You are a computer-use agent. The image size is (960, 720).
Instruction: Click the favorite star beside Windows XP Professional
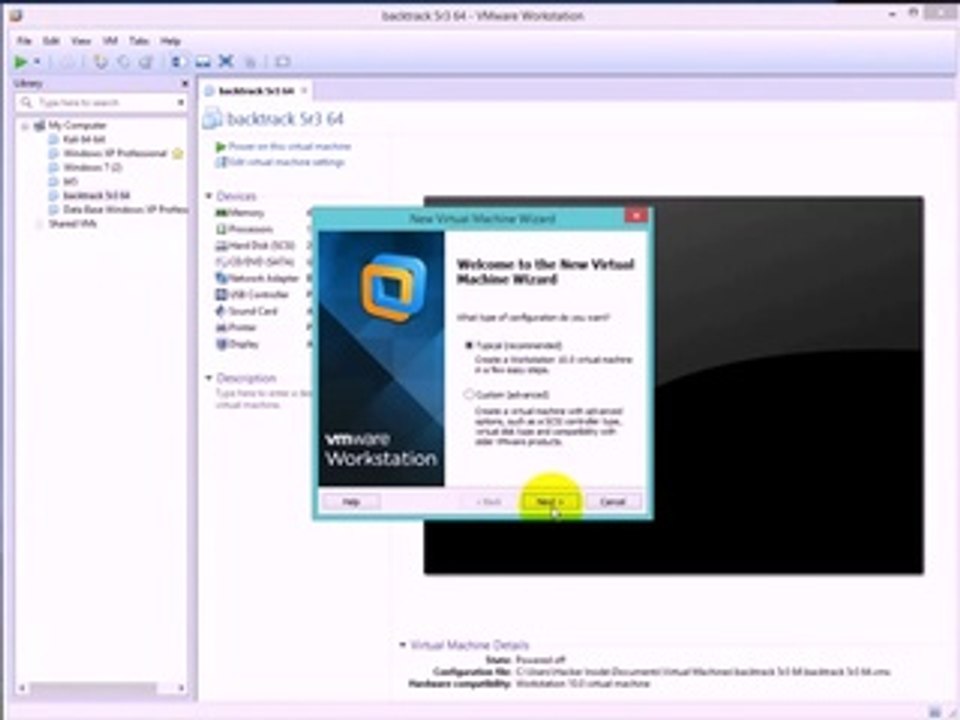click(178, 154)
